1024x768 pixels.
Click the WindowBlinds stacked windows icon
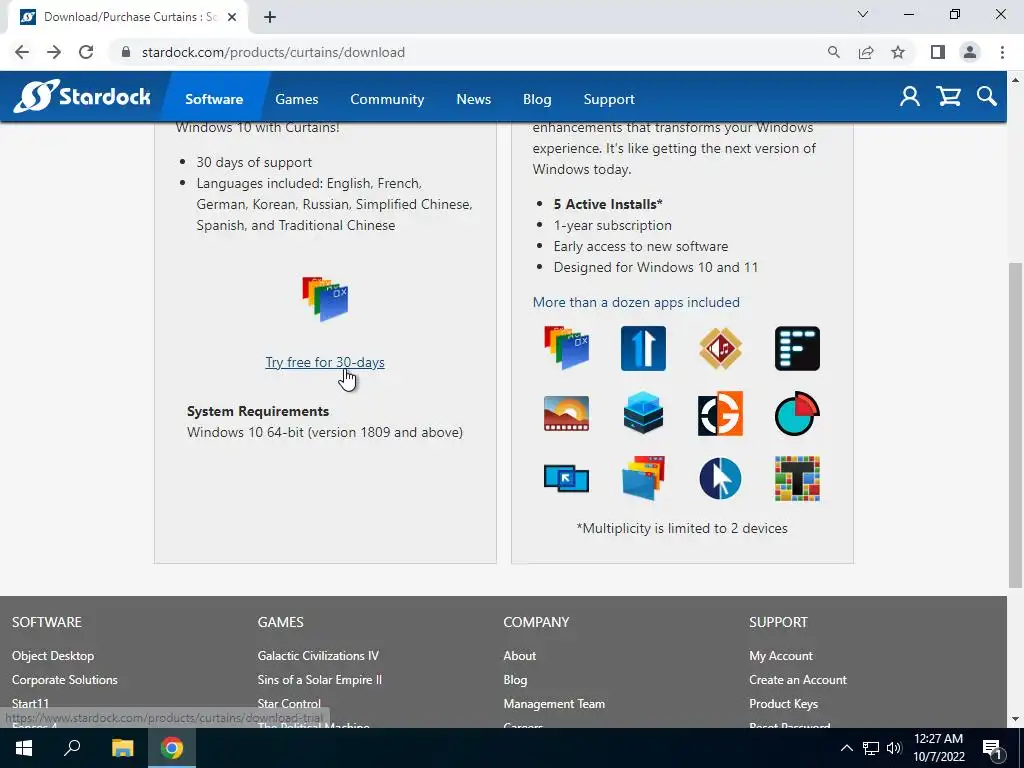click(643, 479)
